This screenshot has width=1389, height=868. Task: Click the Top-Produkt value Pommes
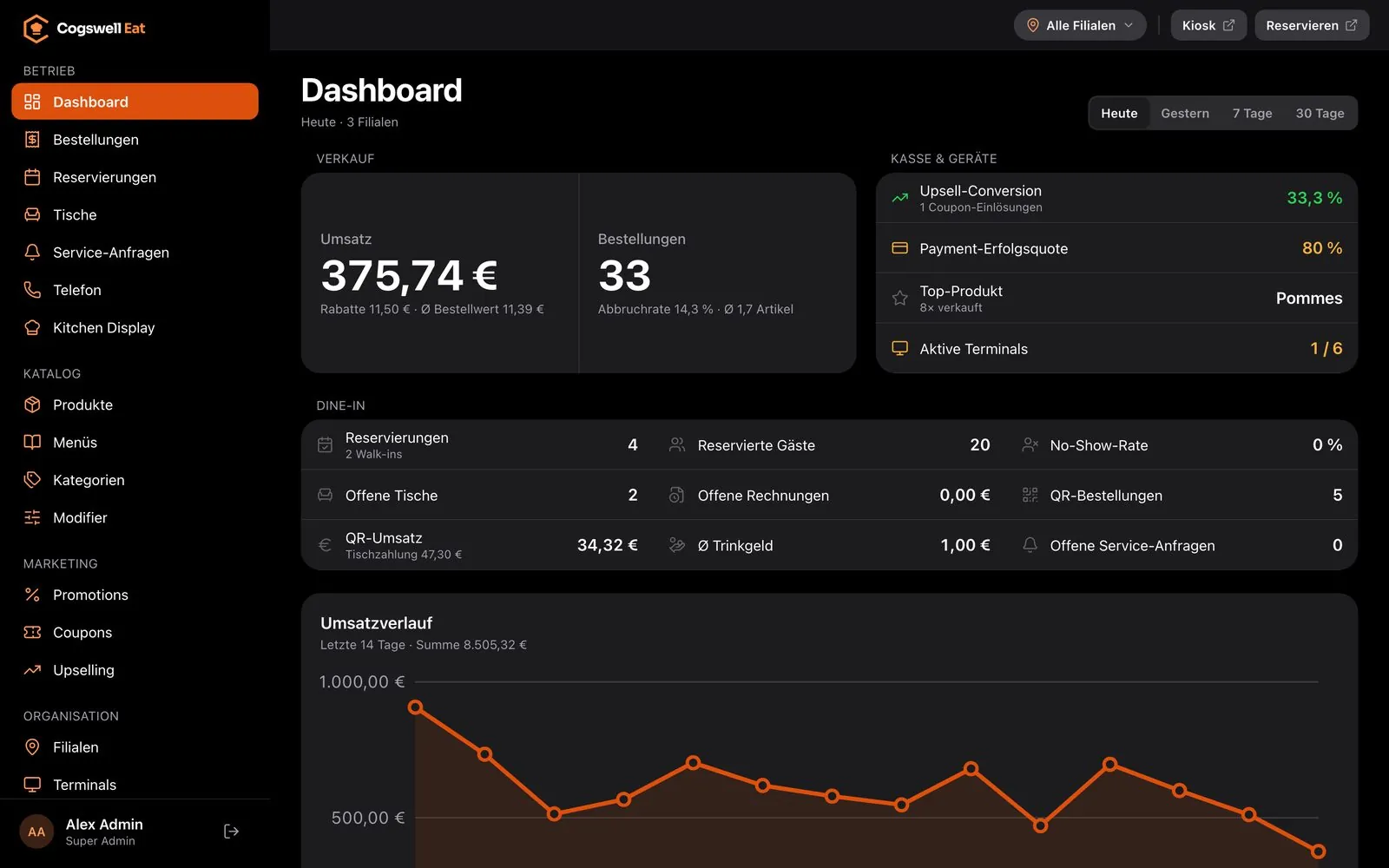[x=1309, y=299]
